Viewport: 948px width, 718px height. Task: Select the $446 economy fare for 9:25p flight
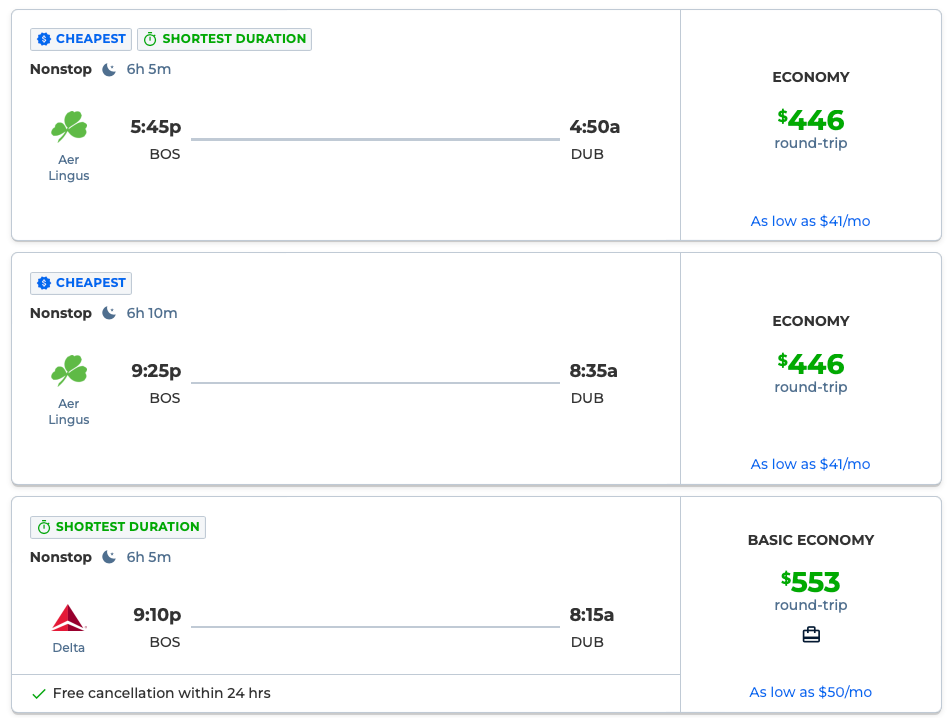pyautogui.click(x=811, y=364)
